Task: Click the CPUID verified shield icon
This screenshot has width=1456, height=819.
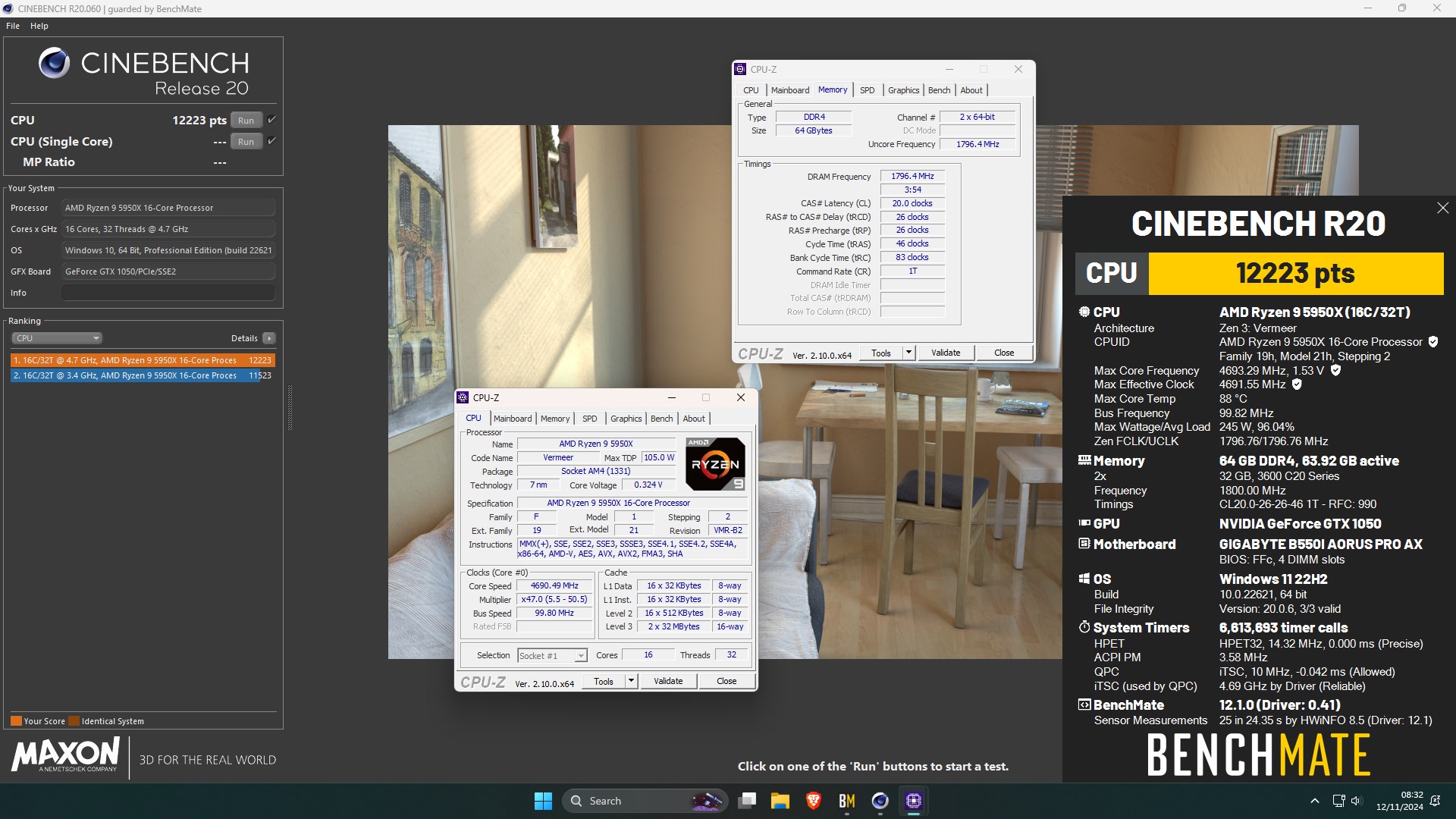Action: [x=1433, y=342]
